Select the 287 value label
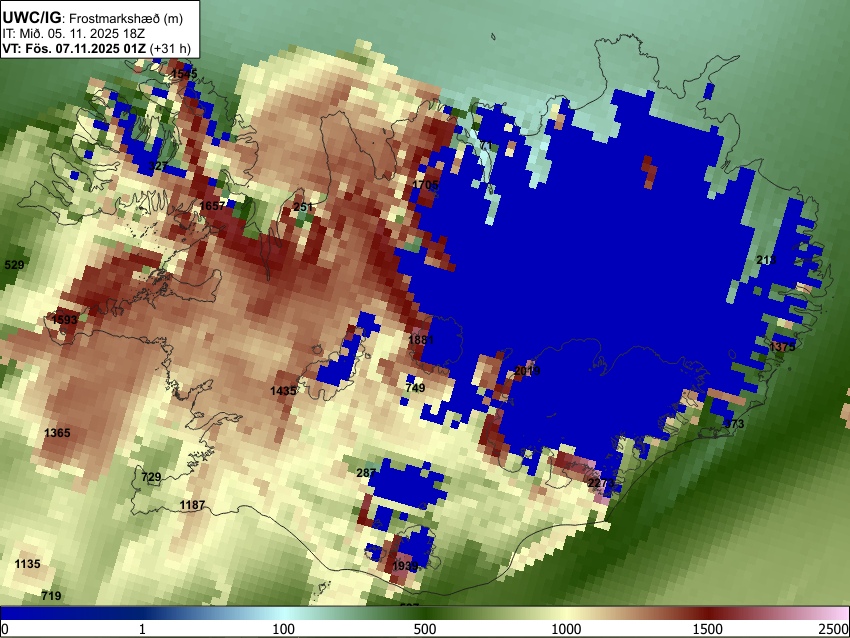Viewport: 850px width, 638px height. [x=366, y=473]
